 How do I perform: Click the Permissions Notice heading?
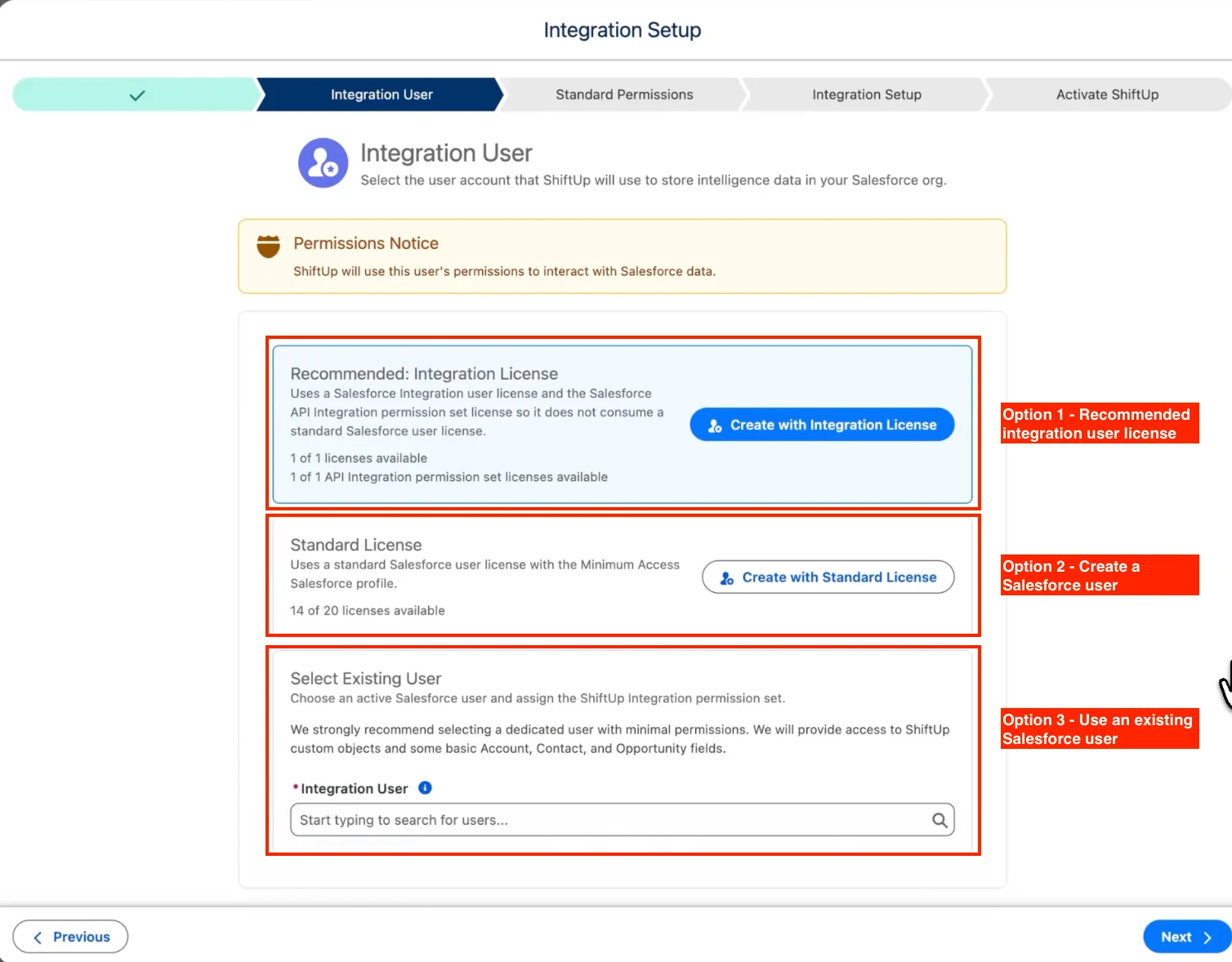coord(366,243)
